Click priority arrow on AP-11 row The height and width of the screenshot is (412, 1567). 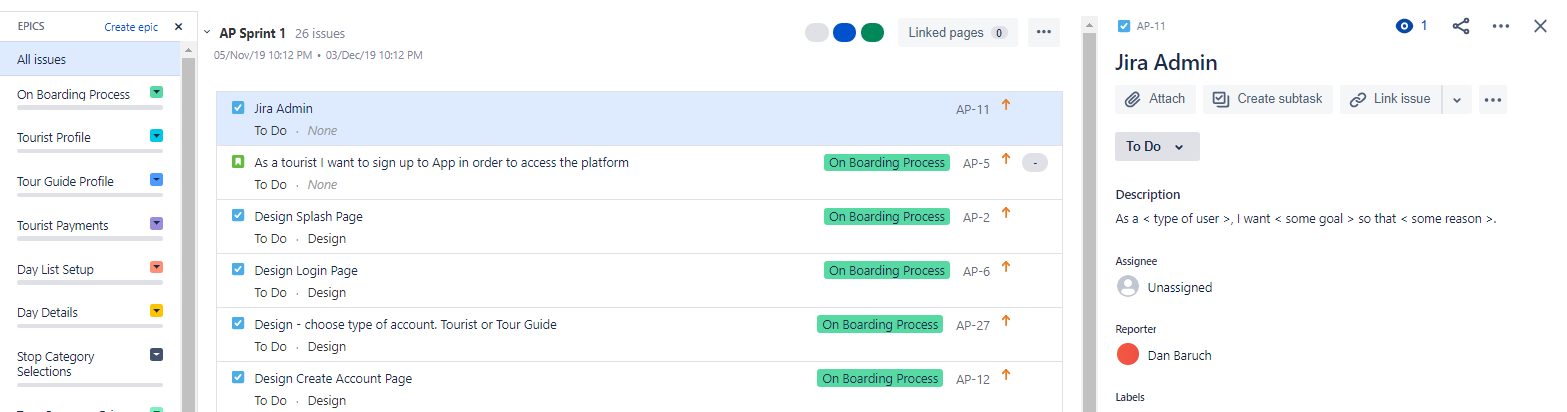point(1006,105)
